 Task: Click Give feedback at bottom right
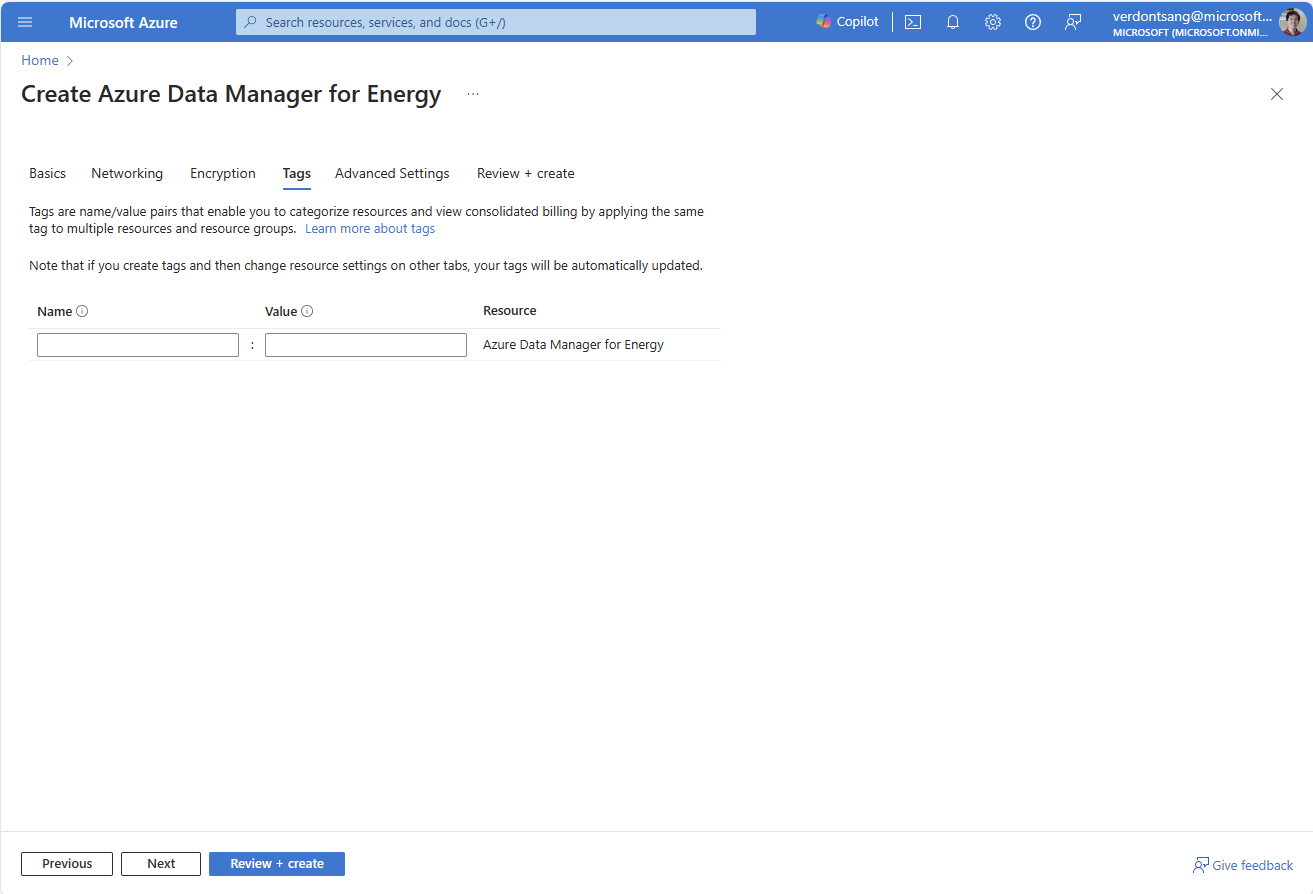pos(1243,864)
